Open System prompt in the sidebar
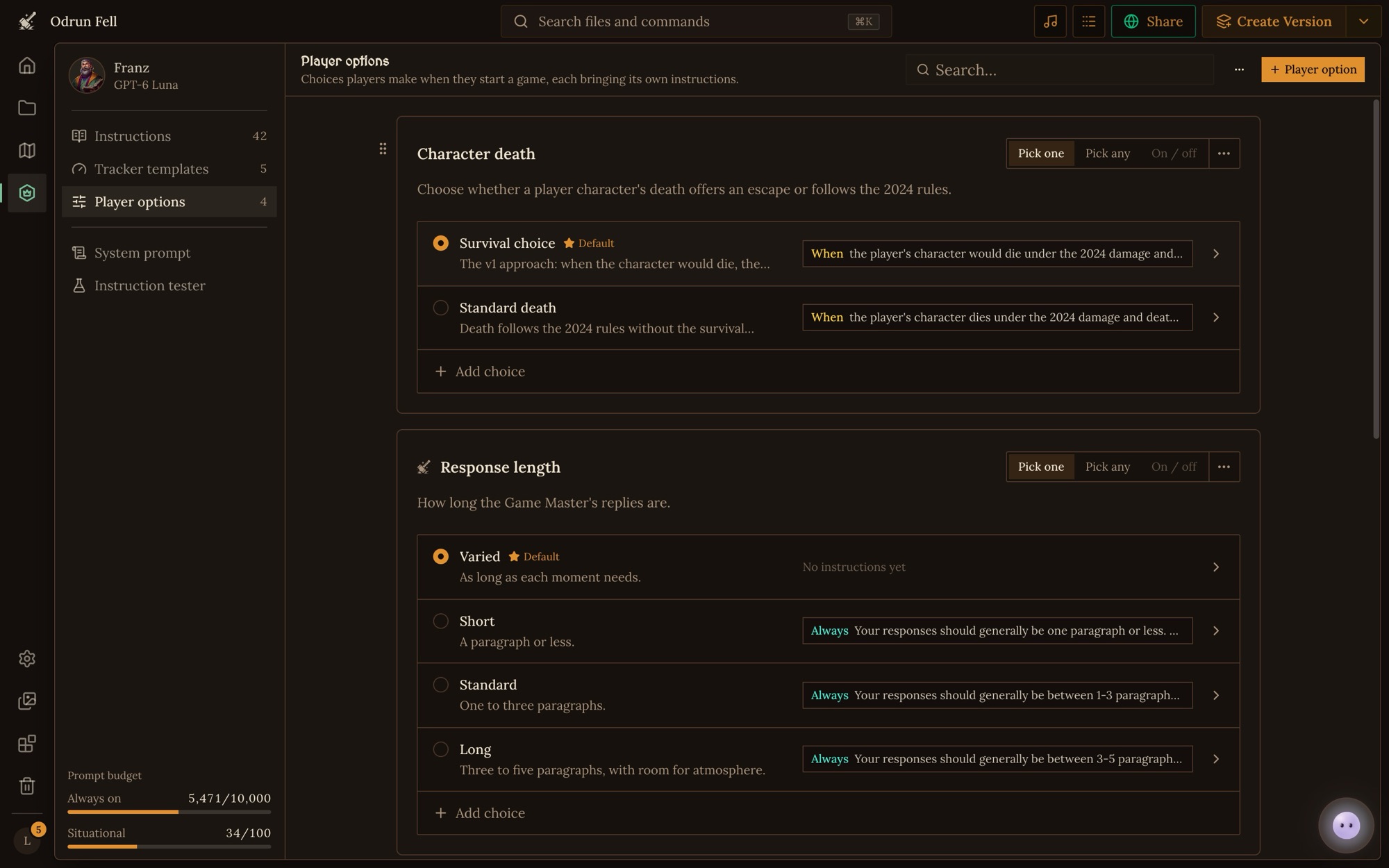Image resolution: width=1389 pixels, height=868 pixels. pos(169,253)
